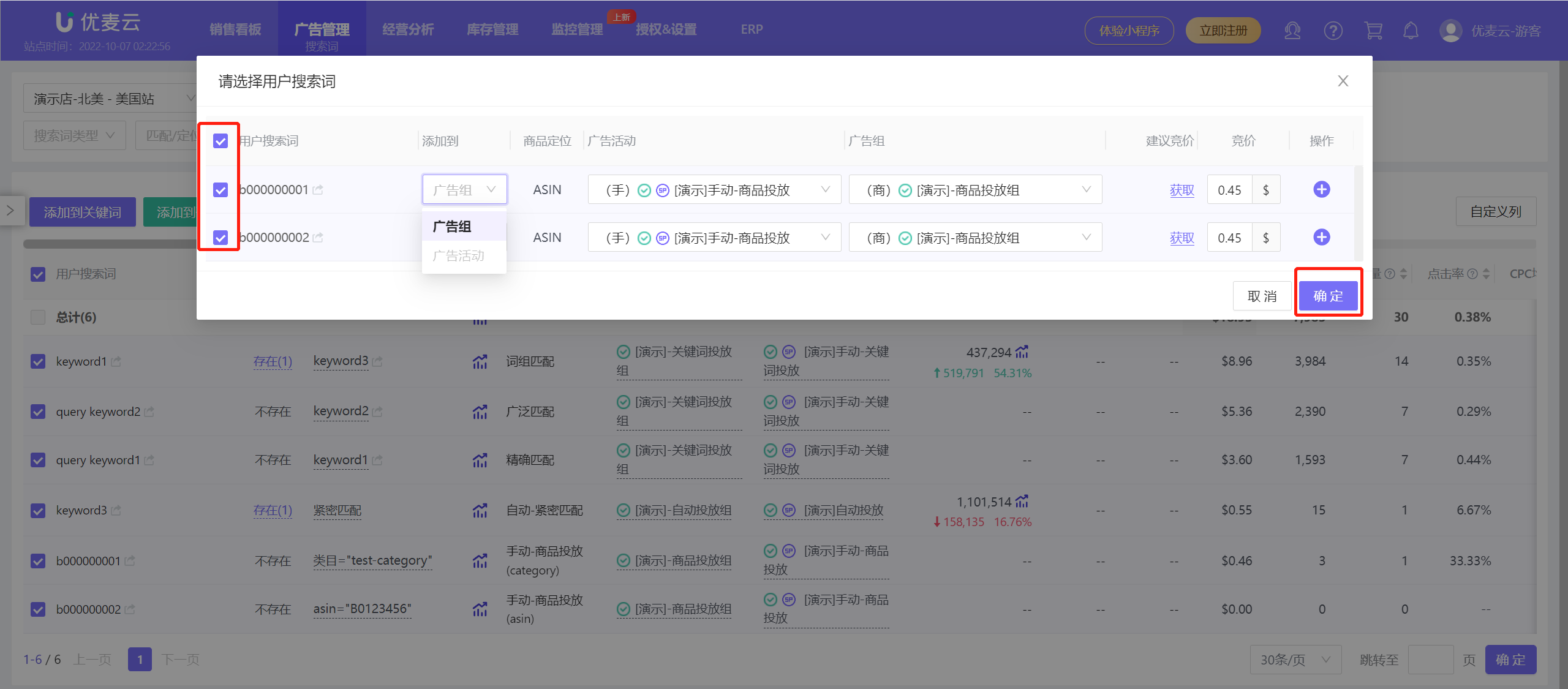Click bid input 0.45 for b000000002
Viewport: 1568px width, 689px height.
pos(1230,238)
